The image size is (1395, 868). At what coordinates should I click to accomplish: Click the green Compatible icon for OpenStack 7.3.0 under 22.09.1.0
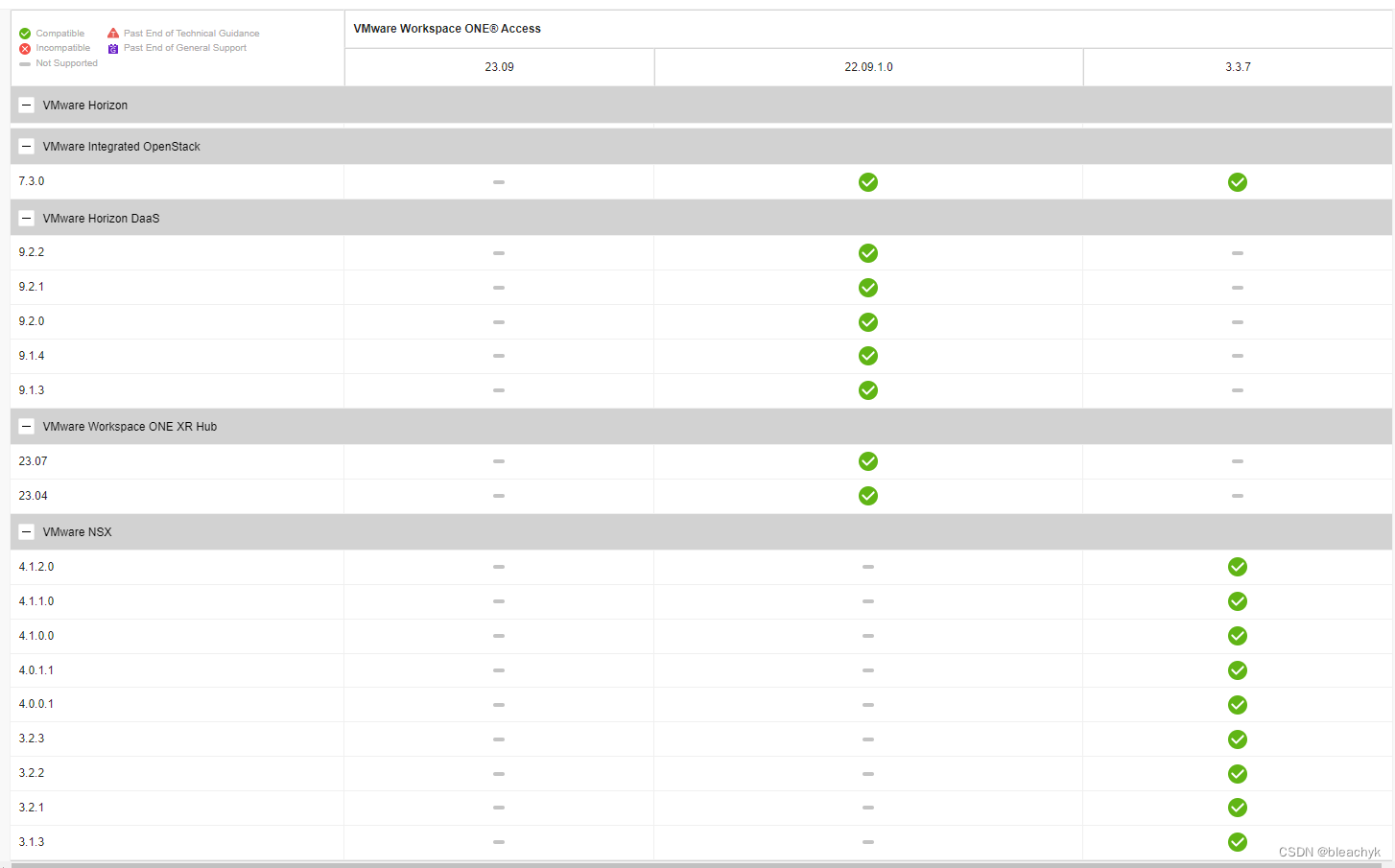click(x=868, y=181)
